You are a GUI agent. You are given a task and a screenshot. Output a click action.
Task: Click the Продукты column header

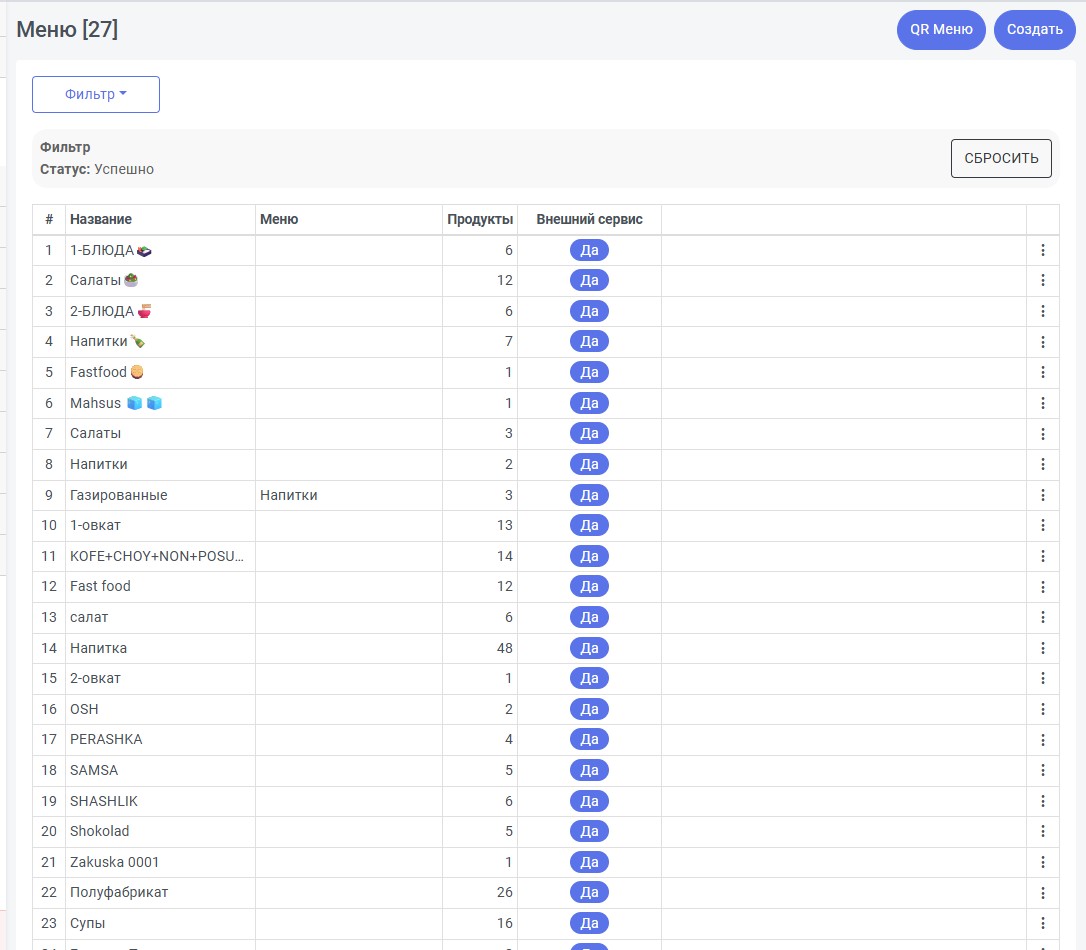[480, 219]
